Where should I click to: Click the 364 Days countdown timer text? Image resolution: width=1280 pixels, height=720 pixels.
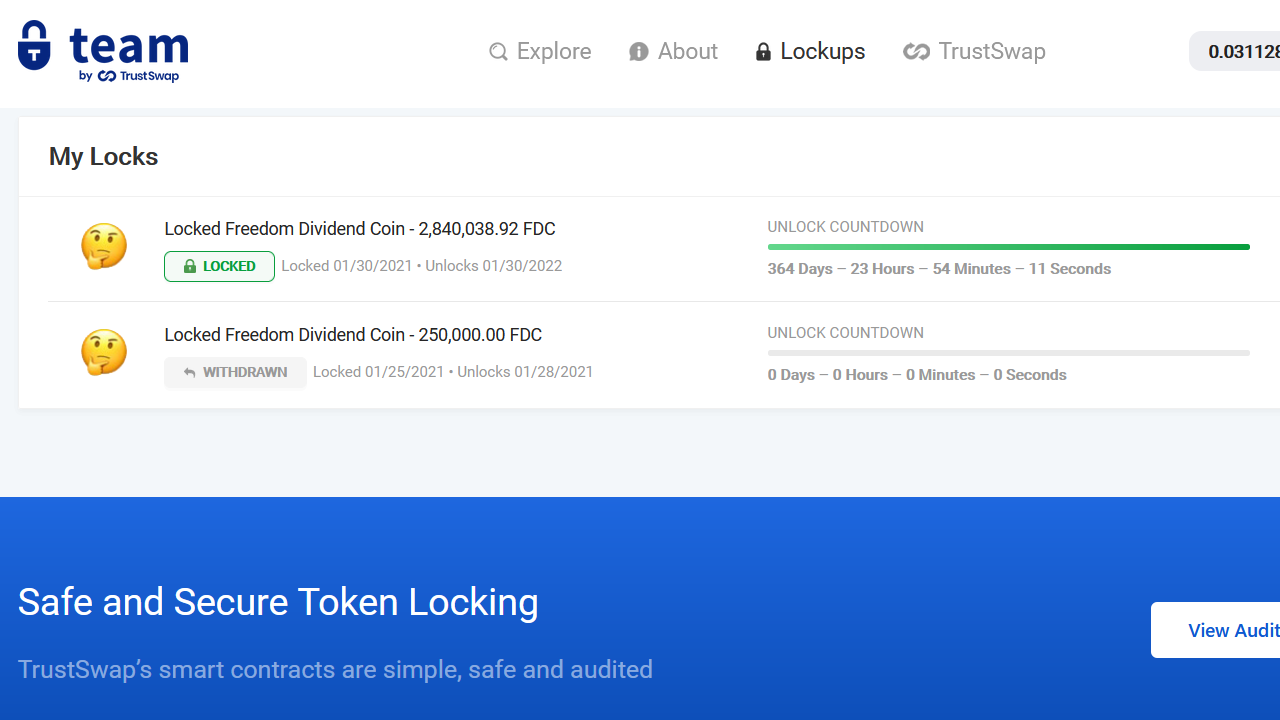click(x=939, y=269)
